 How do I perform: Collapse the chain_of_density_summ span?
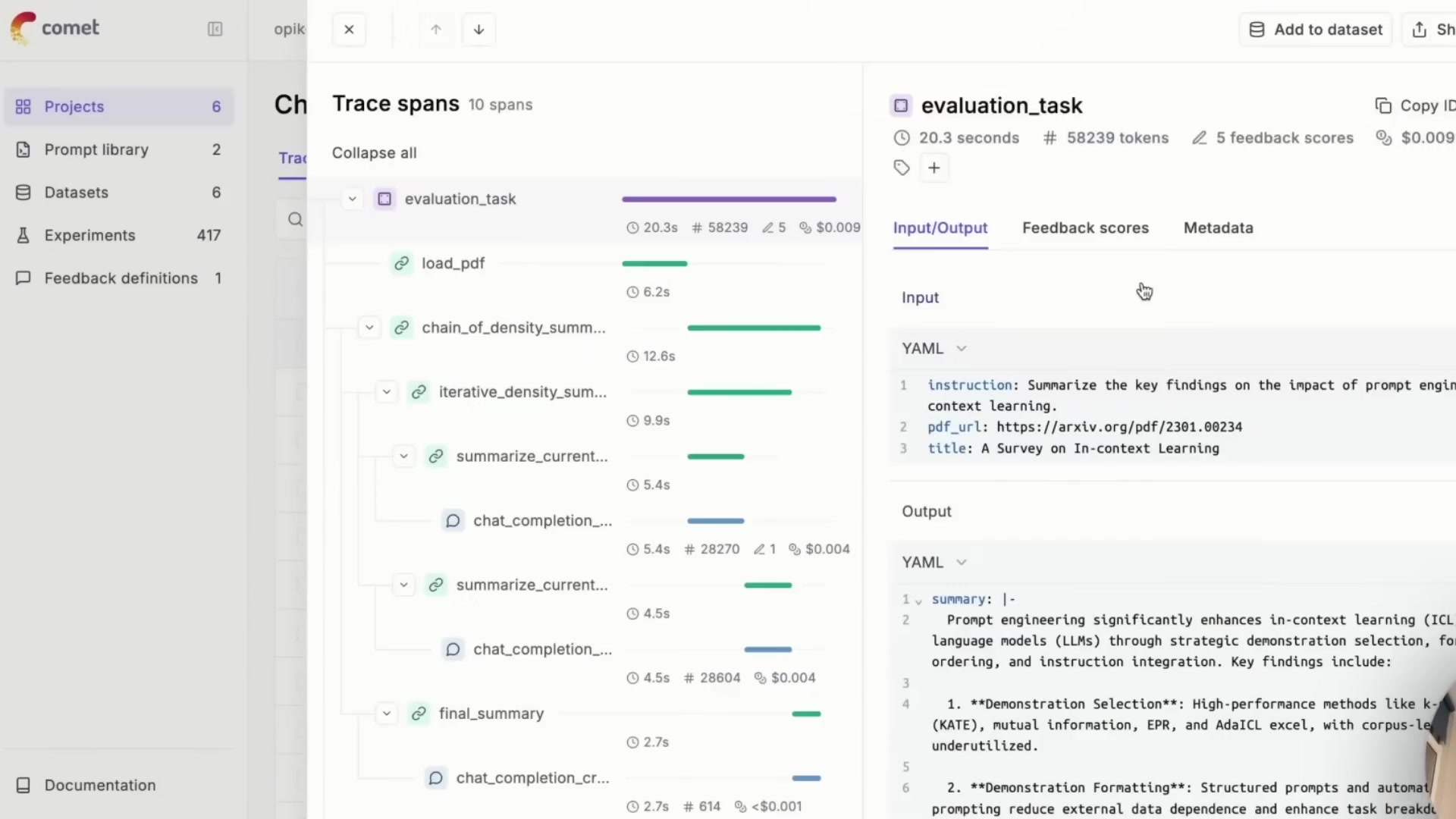coord(369,328)
